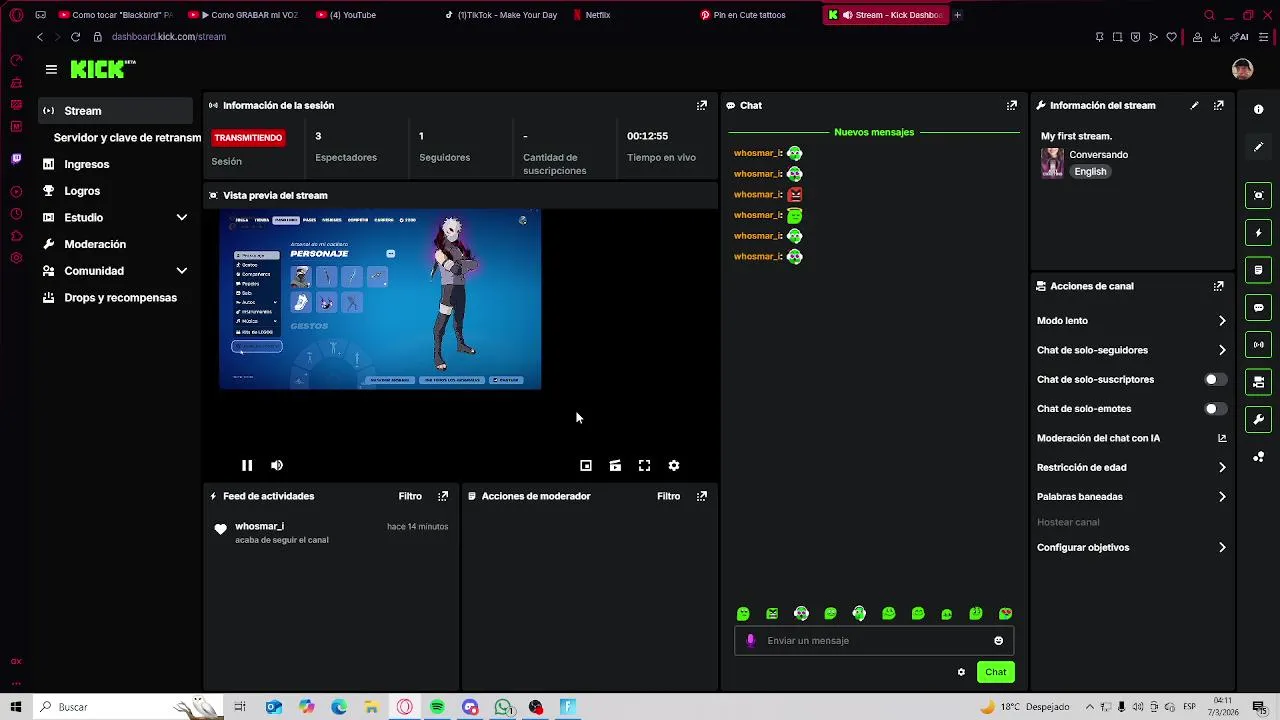The width and height of the screenshot is (1280, 720).
Task: Click the camera panel icon in right sidebar
Action: 1259,382
